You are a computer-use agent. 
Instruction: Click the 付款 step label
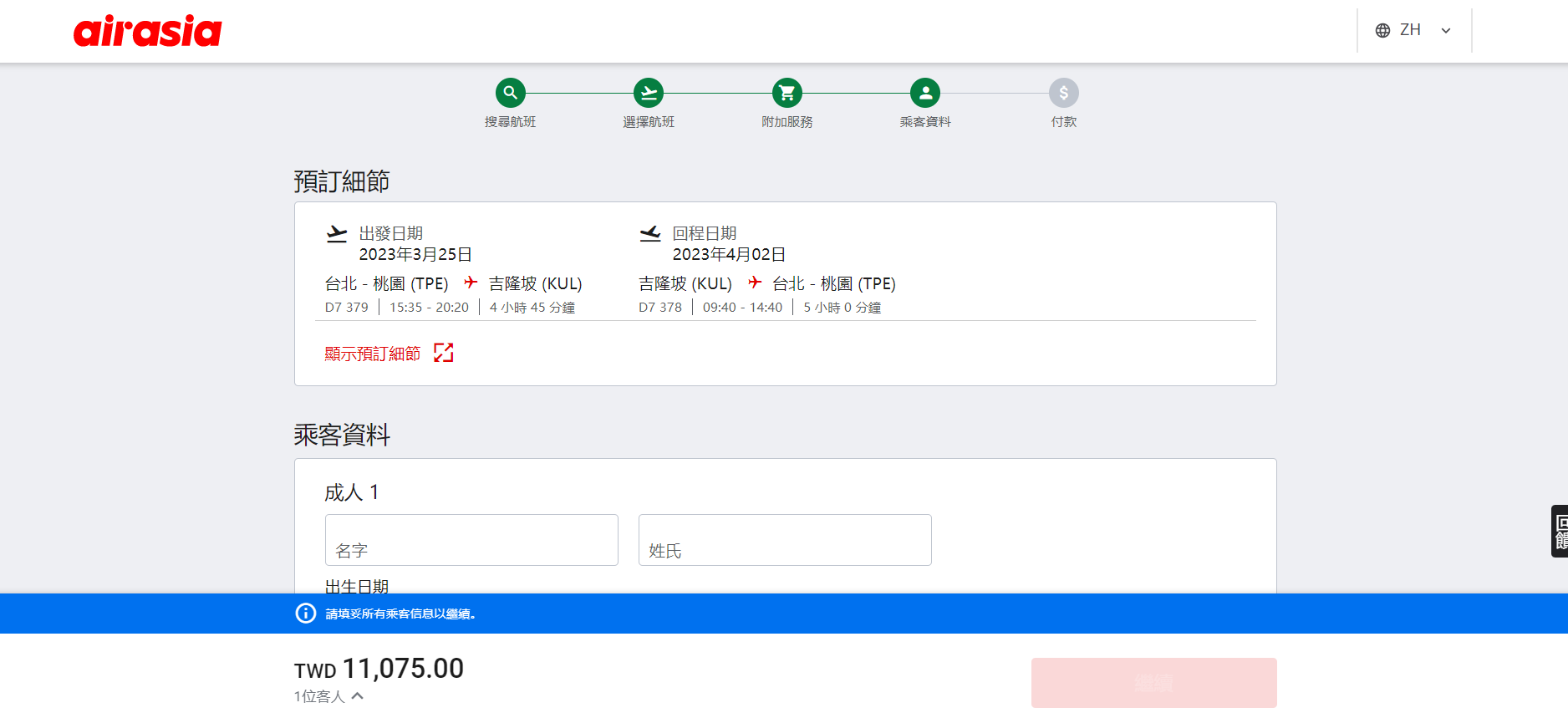[x=1064, y=122]
